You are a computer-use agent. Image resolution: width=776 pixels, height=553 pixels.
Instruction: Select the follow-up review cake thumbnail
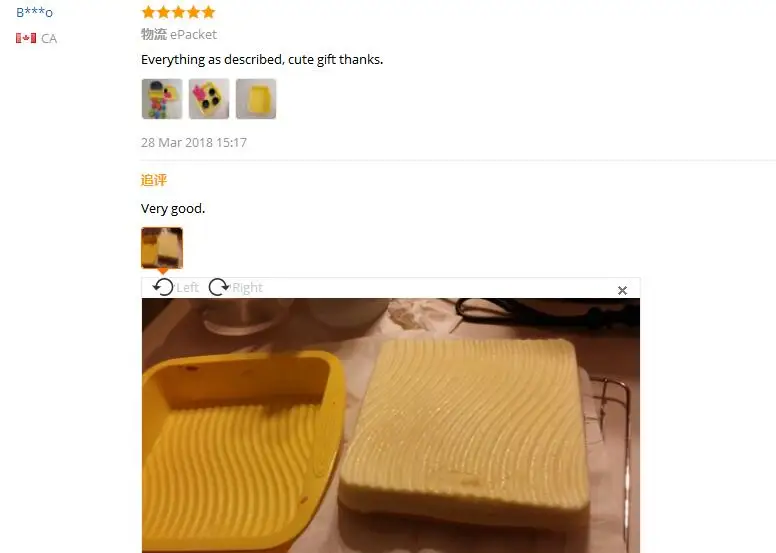click(162, 248)
